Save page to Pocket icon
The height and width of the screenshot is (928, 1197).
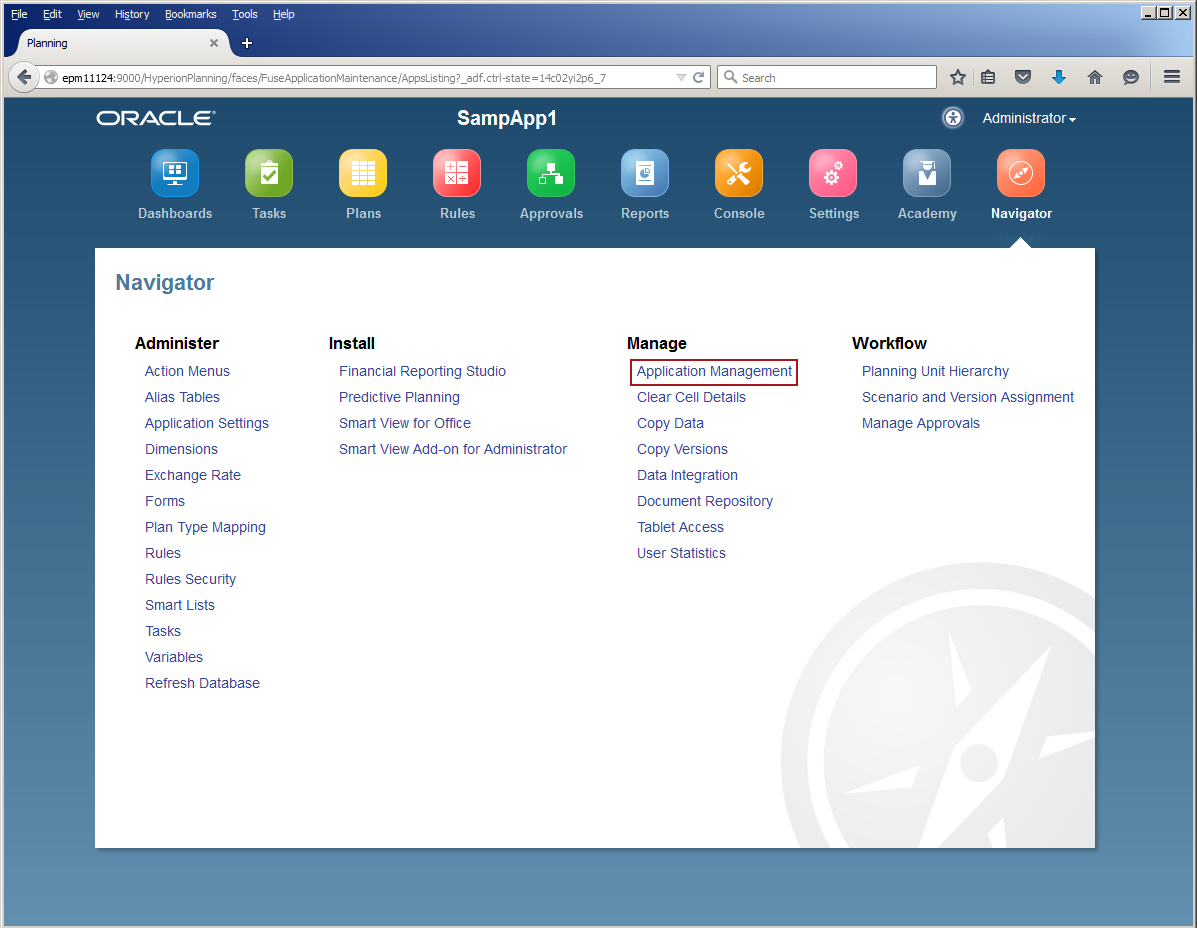point(1023,77)
